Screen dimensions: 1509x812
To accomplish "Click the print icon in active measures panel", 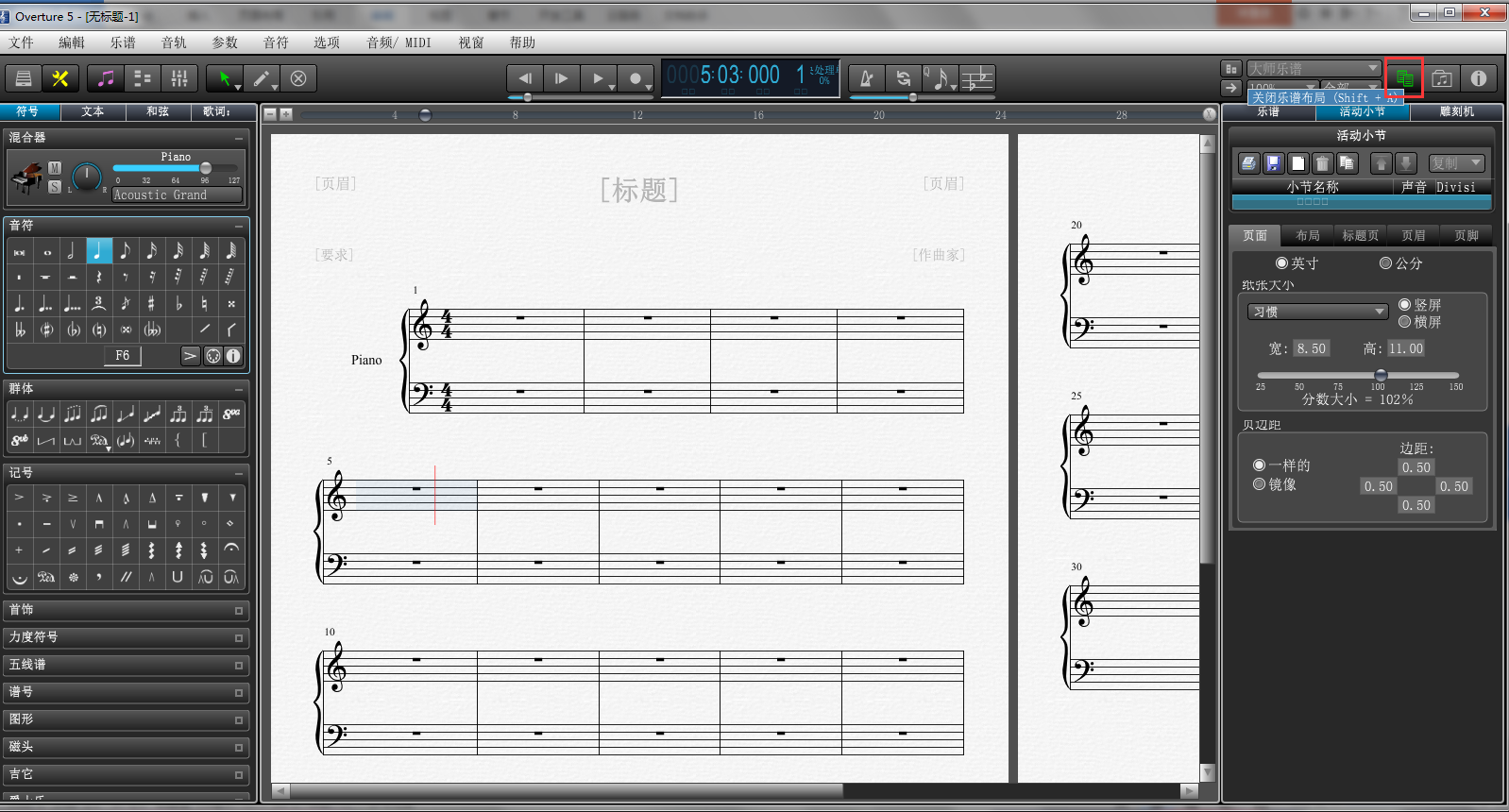I will tap(1248, 163).
